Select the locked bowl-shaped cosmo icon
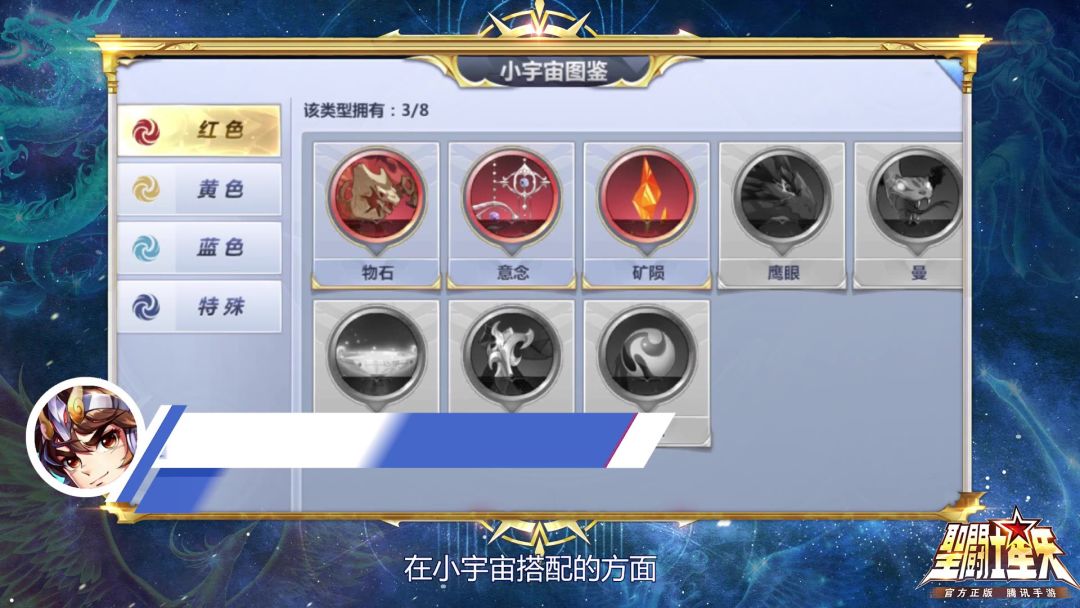1080x608 pixels. (377, 355)
